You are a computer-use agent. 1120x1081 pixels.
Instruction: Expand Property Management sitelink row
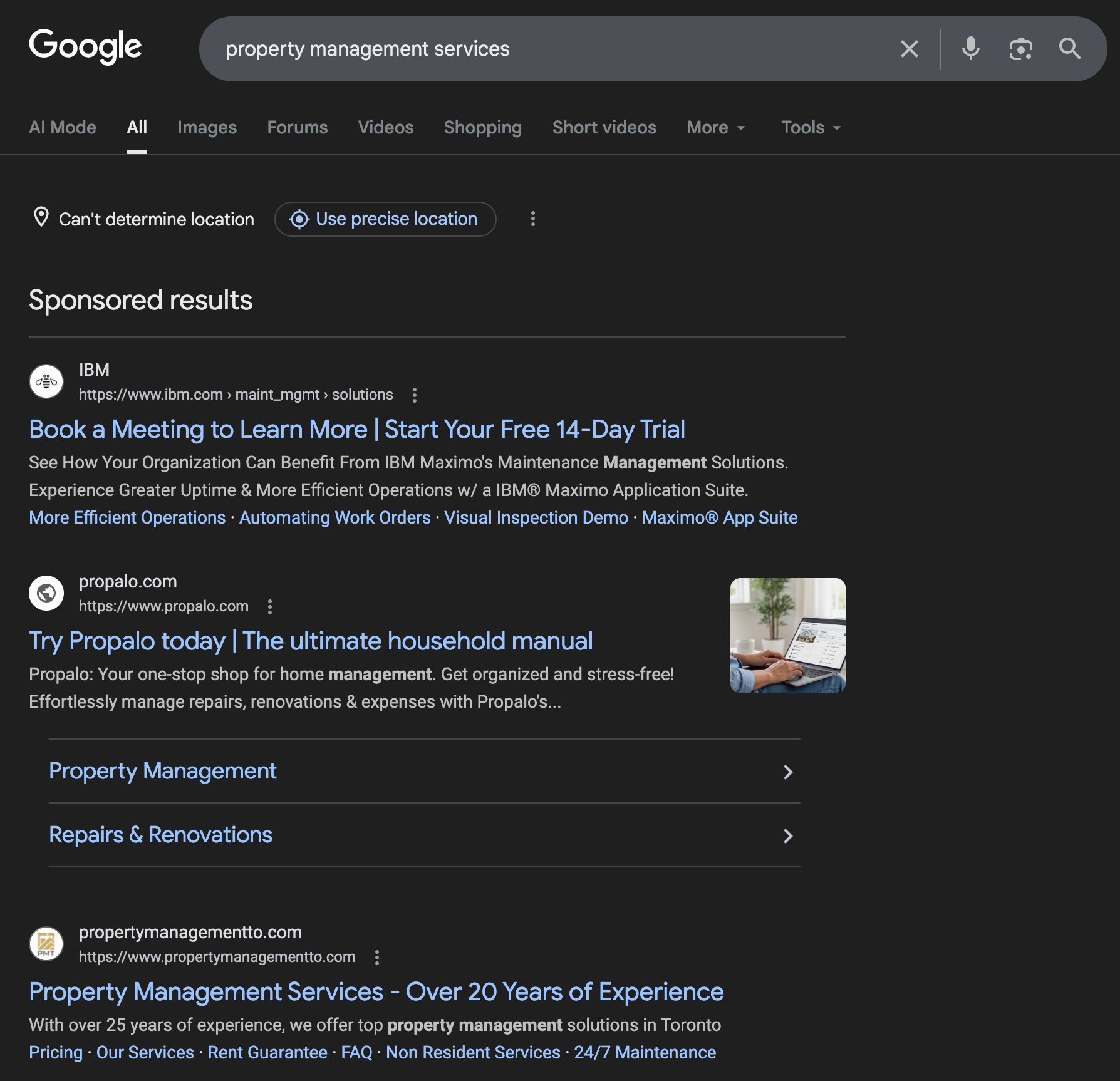(x=425, y=771)
